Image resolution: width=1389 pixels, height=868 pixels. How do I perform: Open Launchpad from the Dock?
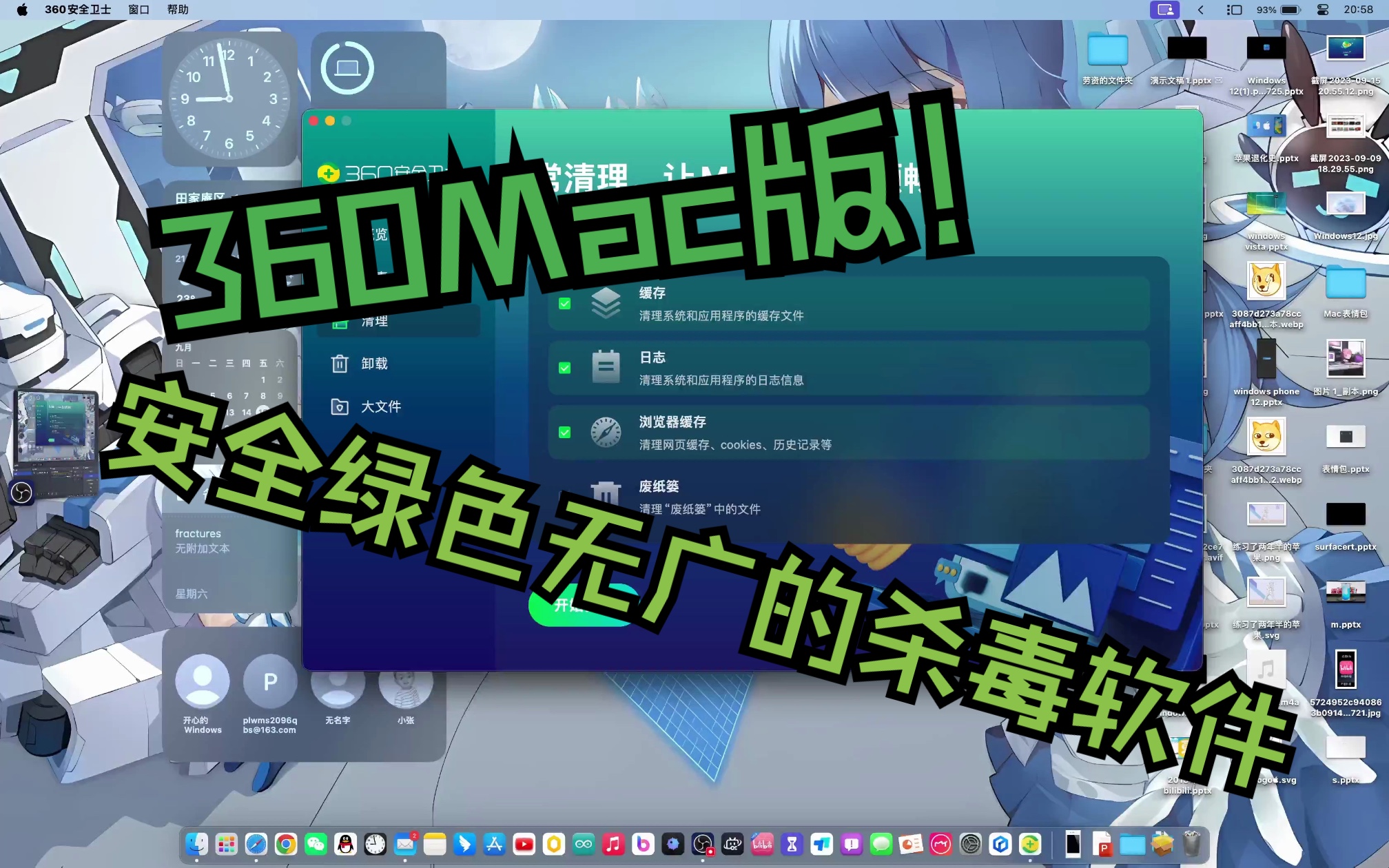point(226,844)
